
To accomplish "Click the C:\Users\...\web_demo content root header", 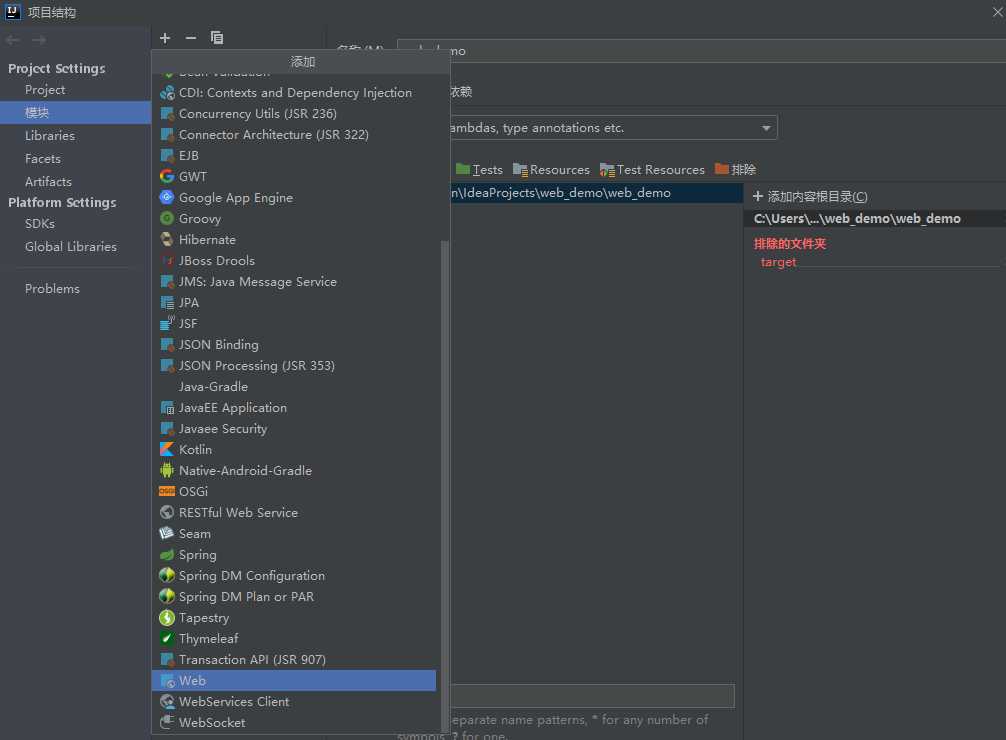I will 857,218.
